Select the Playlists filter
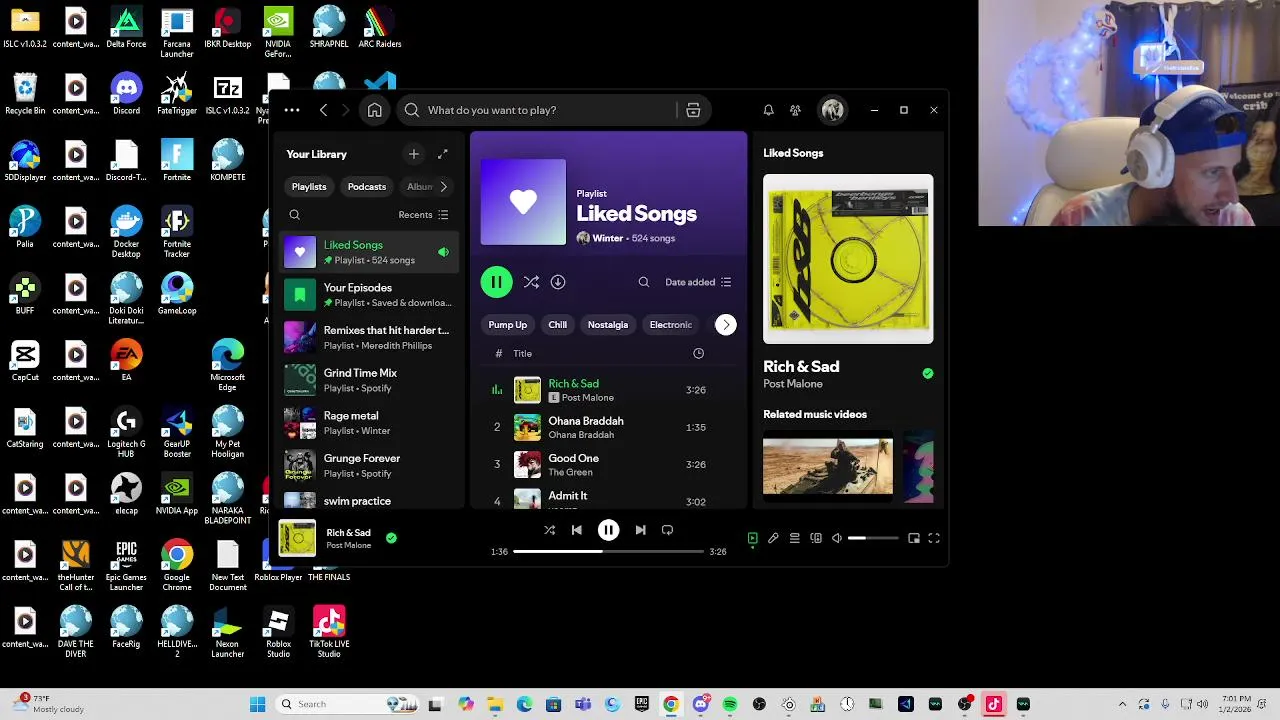 point(309,187)
